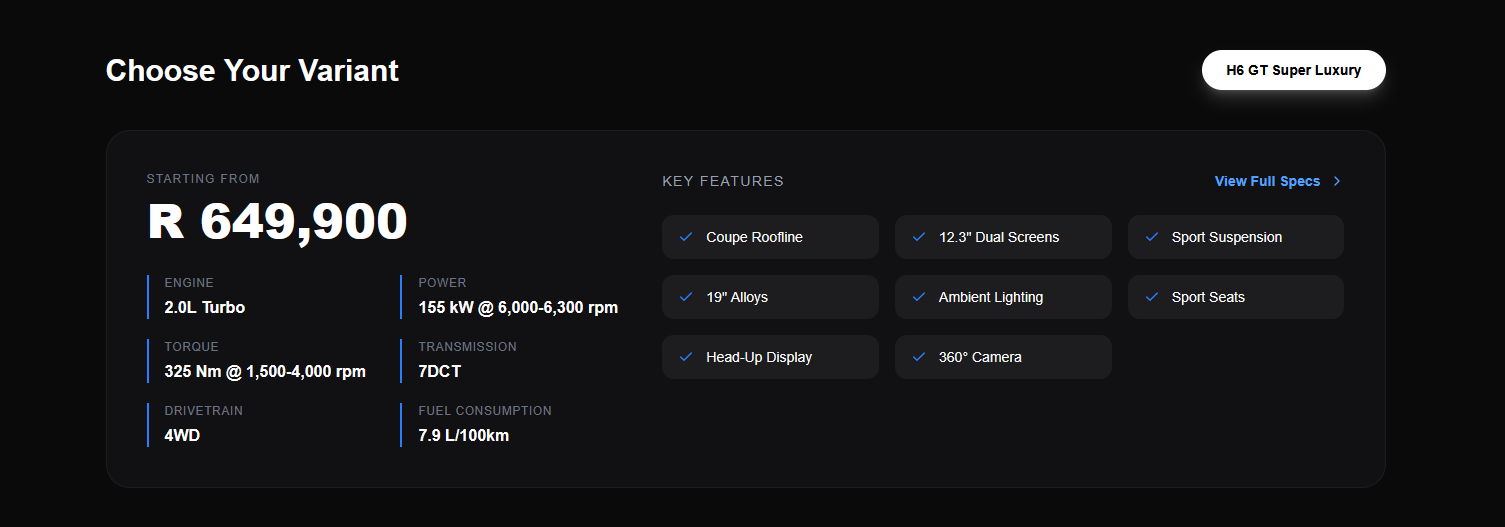
Task: Select the H6 GT Super Luxury variant
Action: tap(1293, 70)
